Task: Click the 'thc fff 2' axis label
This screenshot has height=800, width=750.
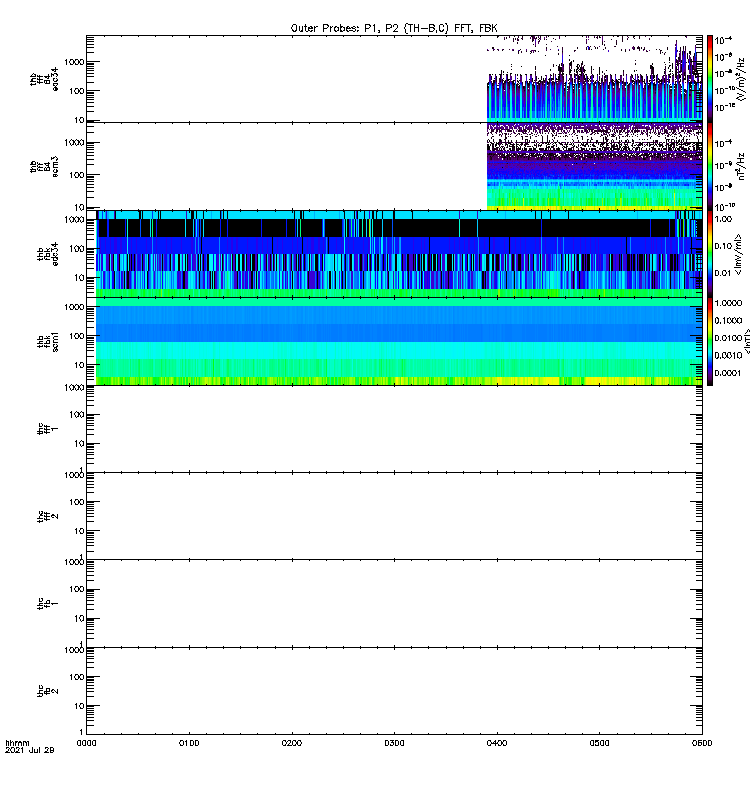Action: (x=48, y=516)
